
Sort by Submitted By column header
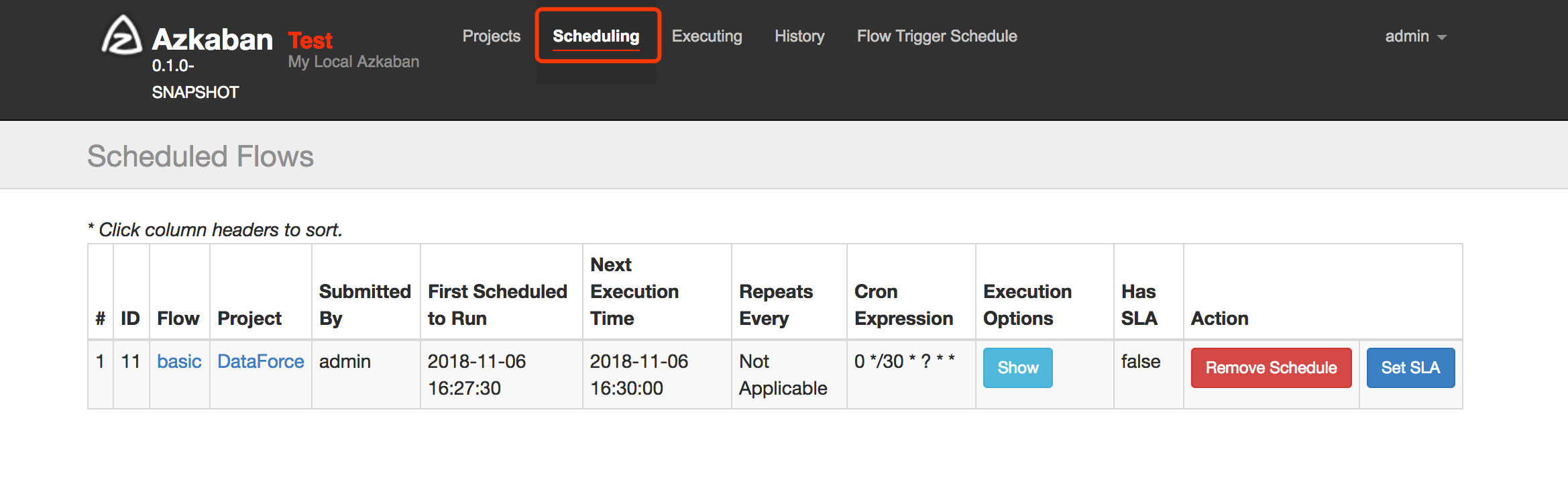pyautogui.click(x=366, y=305)
